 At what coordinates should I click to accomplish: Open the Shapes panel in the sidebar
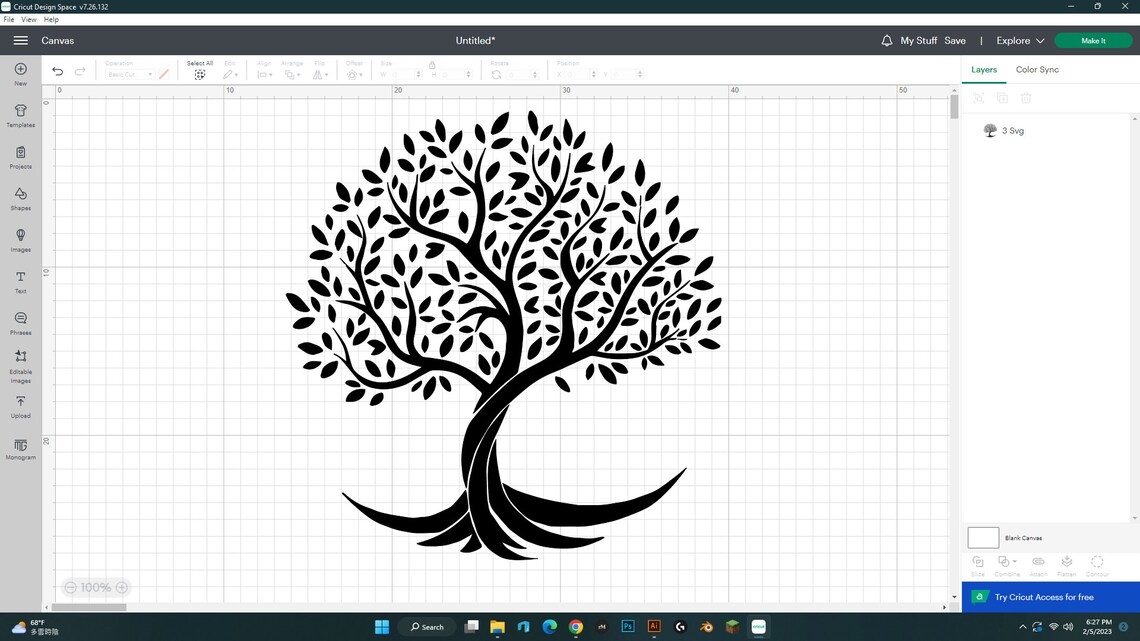20,196
